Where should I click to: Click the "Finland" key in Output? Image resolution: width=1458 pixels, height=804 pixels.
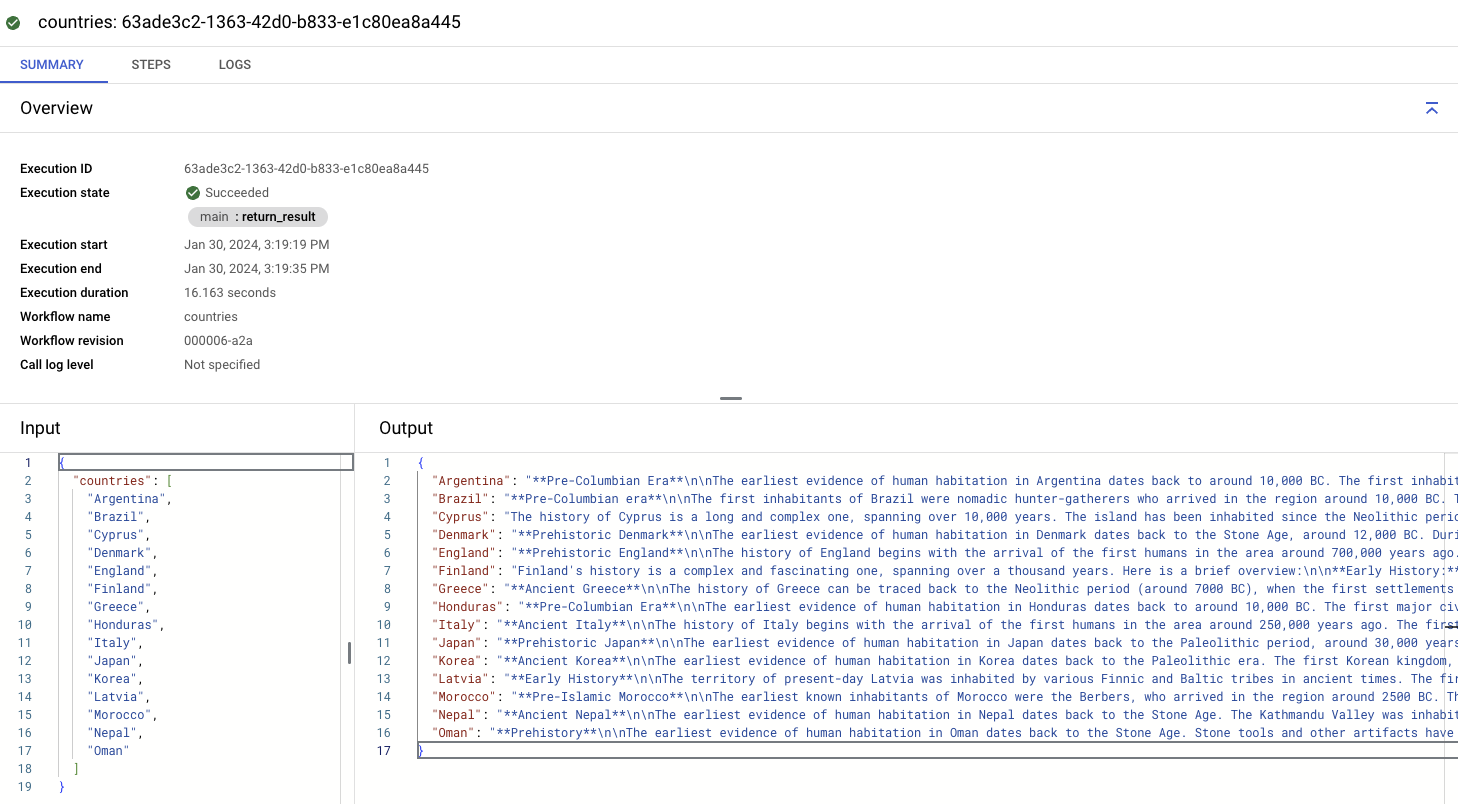pos(465,571)
